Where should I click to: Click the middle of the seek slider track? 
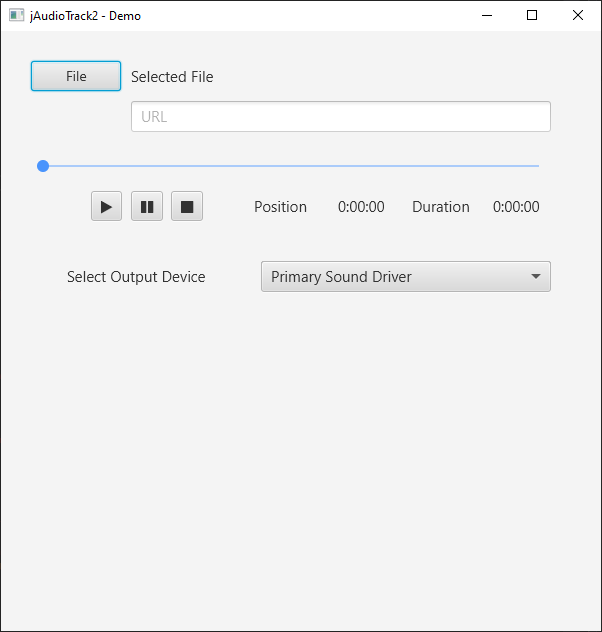click(x=291, y=166)
